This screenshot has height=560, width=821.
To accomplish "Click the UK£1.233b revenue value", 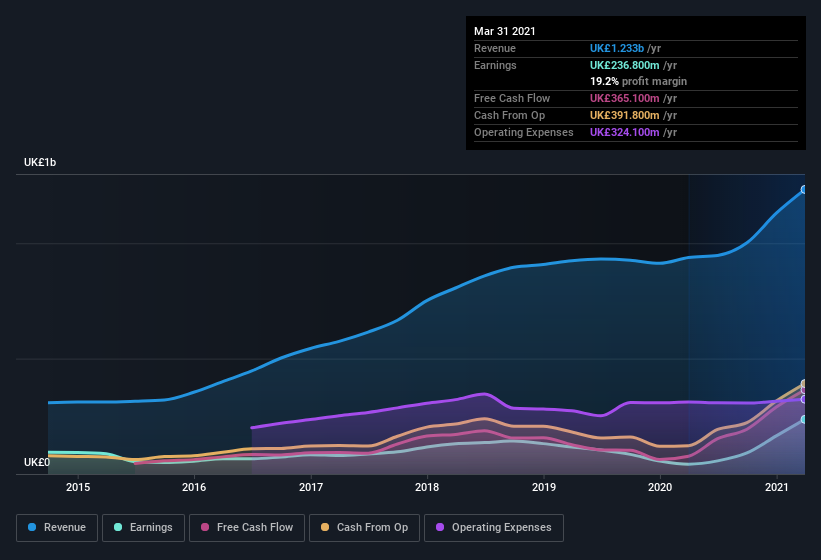I will (617, 48).
